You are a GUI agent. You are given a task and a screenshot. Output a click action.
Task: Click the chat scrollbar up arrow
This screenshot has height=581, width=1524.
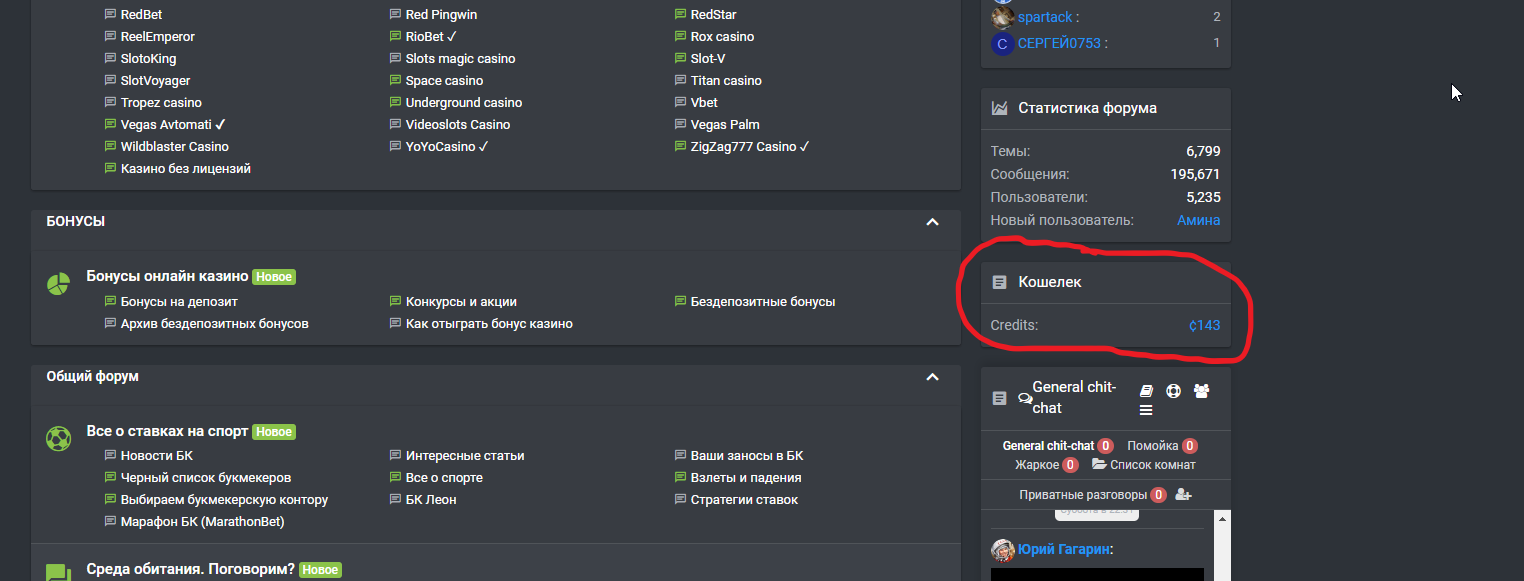coord(1220,520)
